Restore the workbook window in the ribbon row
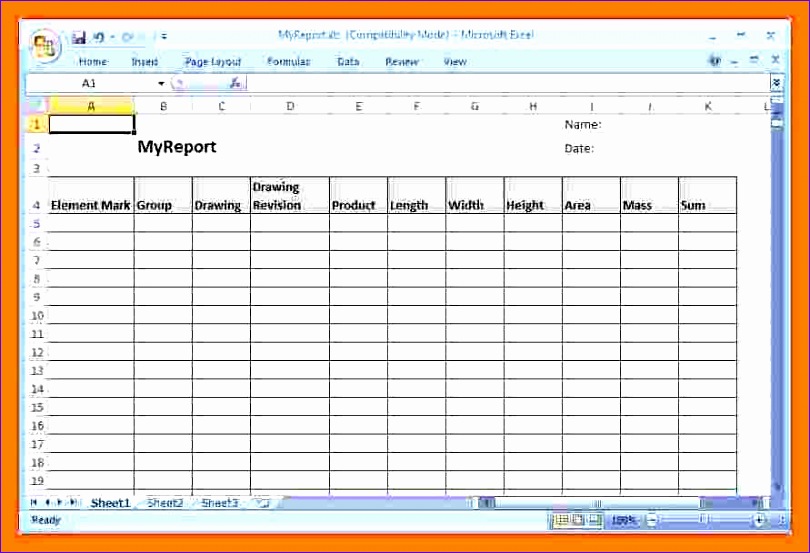810x553 pixels. (754, 60)
